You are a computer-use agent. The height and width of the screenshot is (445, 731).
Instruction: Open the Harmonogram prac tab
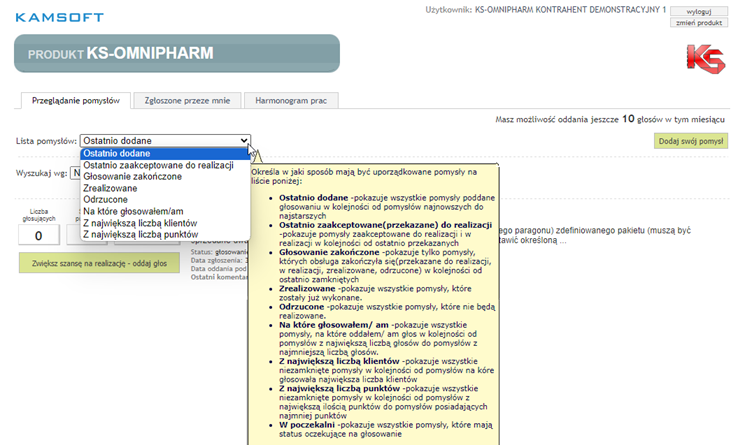[291, 101]
